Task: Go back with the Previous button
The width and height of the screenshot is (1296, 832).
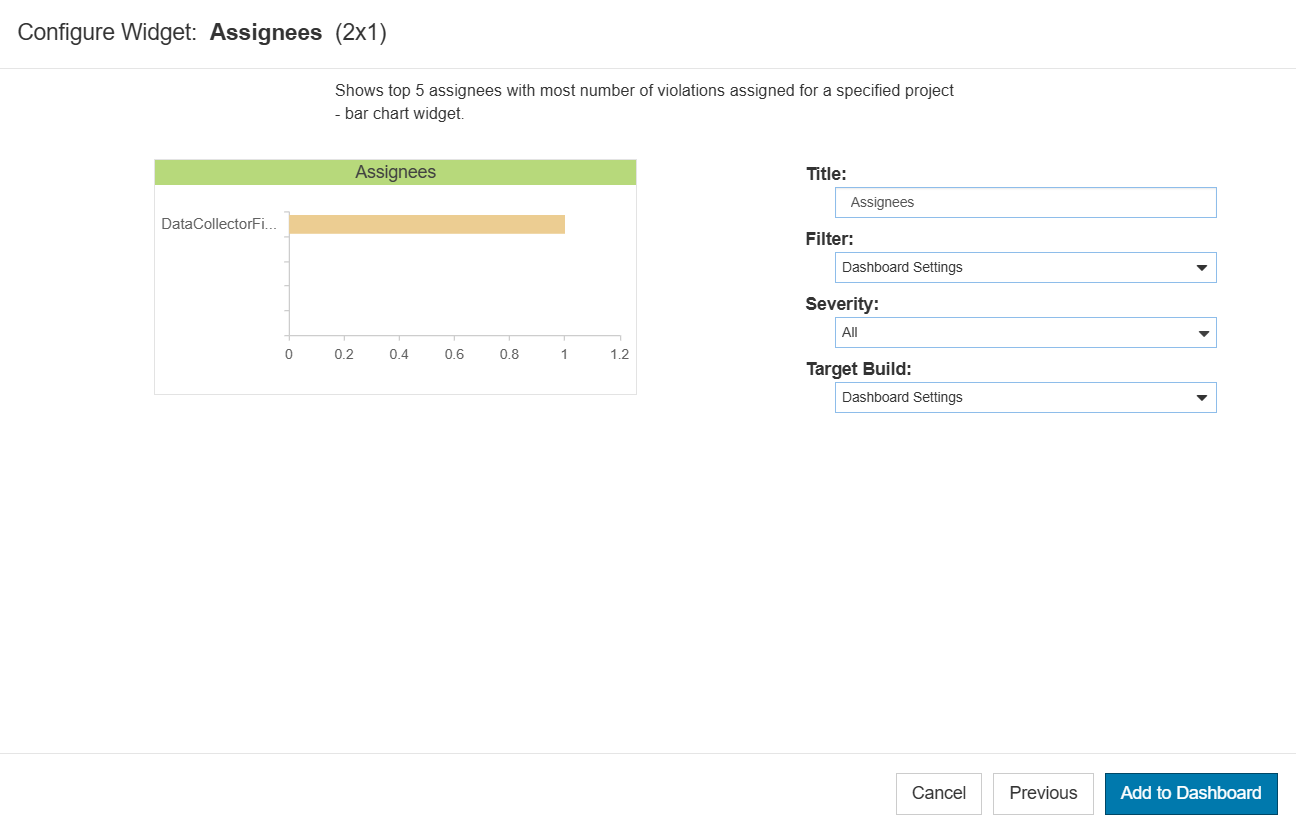Action: [1043, 793]
